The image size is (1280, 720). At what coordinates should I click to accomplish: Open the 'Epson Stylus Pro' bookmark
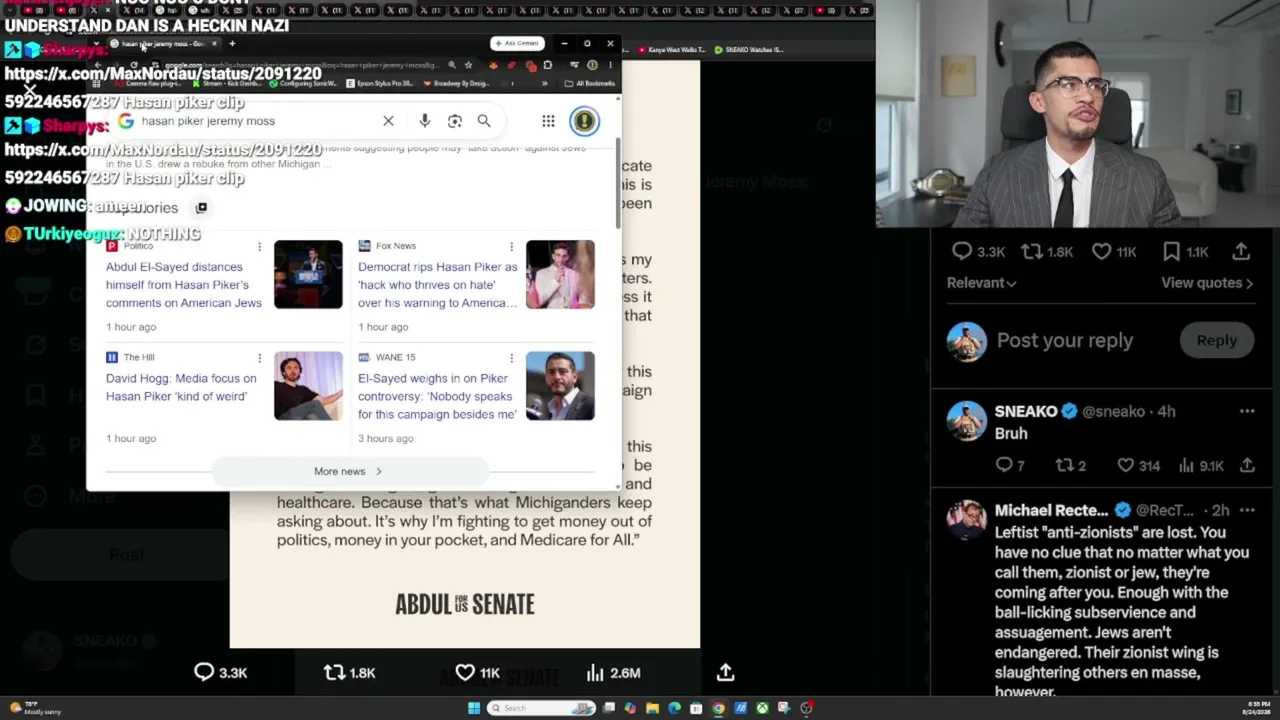click(382, 83)
